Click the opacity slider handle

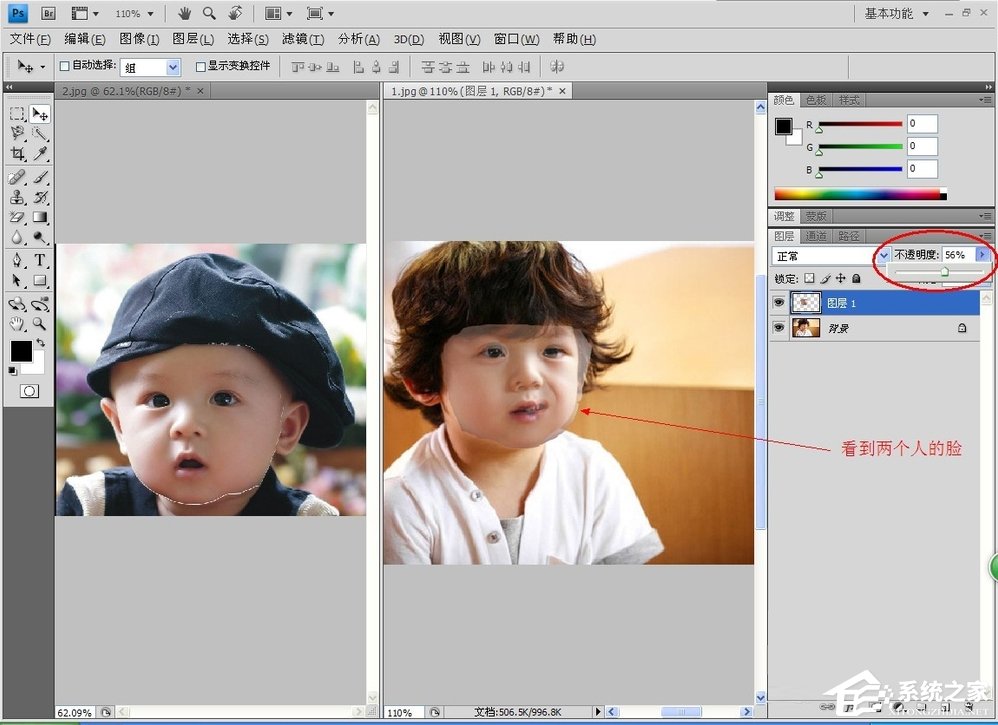(x=944, y=271)
